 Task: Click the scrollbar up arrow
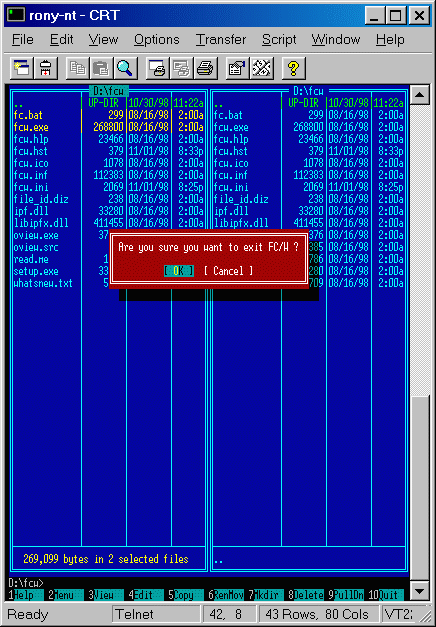pos(419,95)
